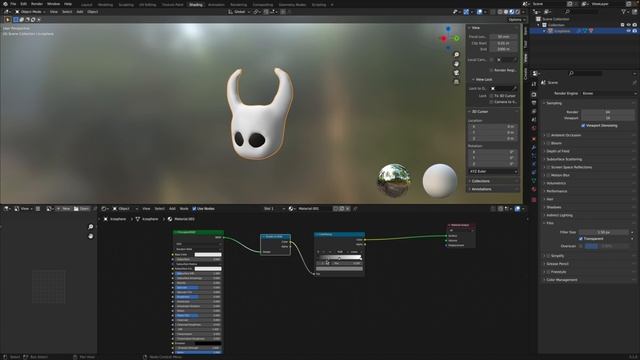640x360 pixels.
Task: Toggle Transparent film checkbox
Action: pyautogui.click(x=581, y=239)
